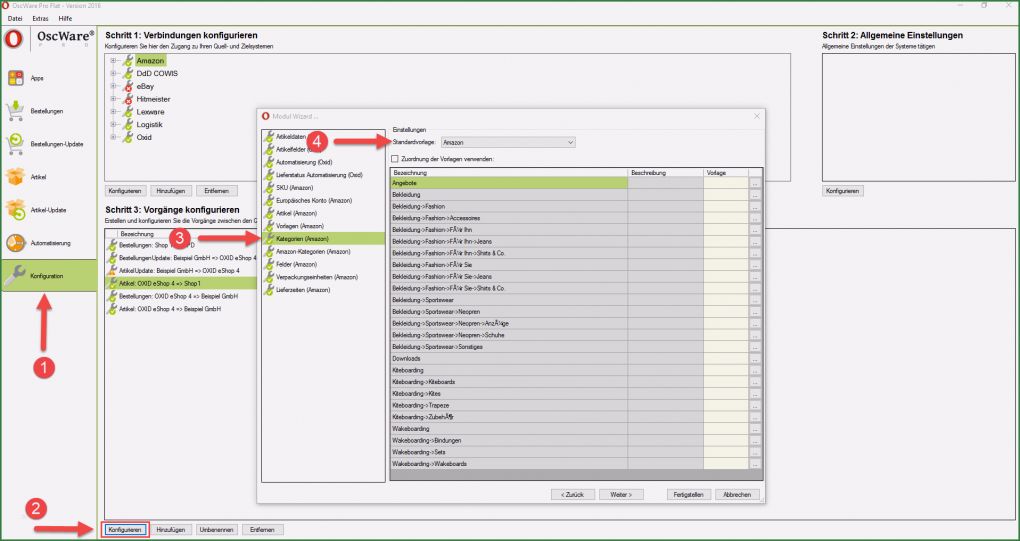Expand the Amazon tree node
This screenshot has width=1020, height=541.
113,61
